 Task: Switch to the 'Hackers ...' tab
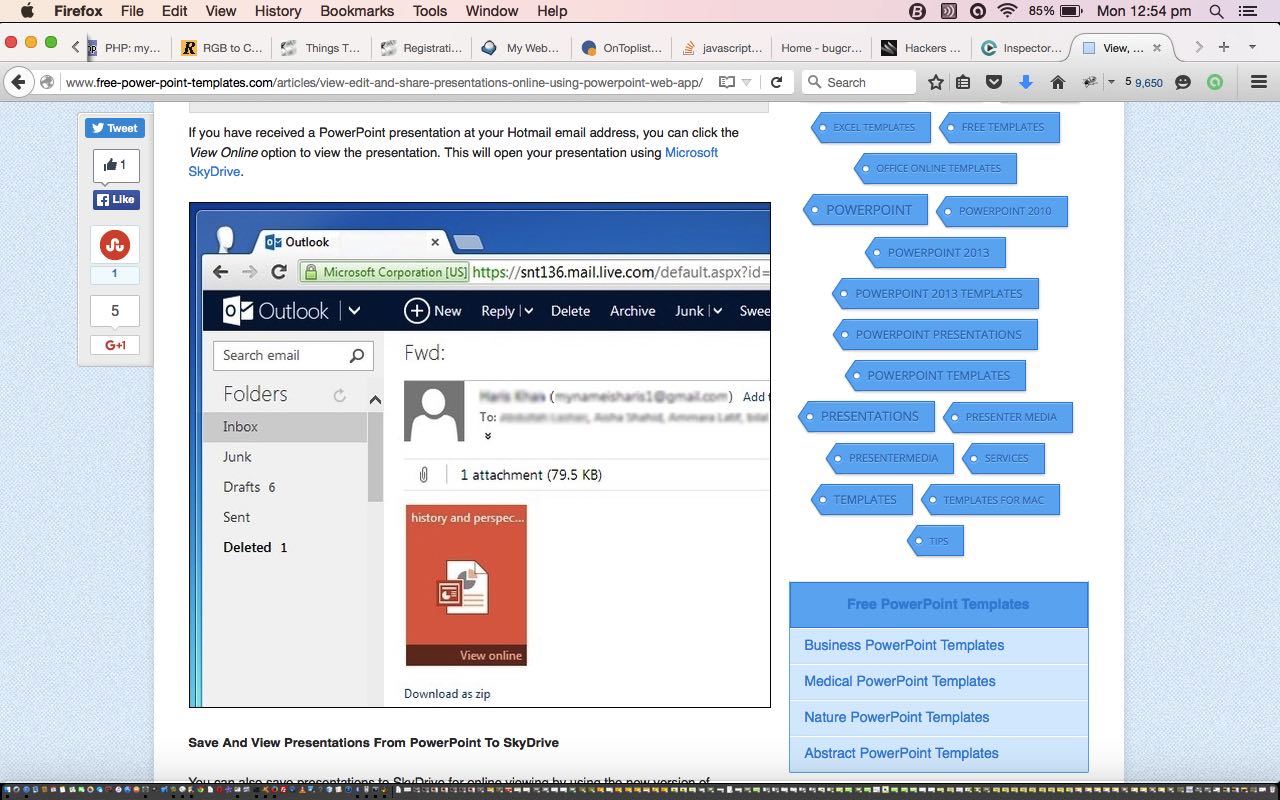coord(921,47)
